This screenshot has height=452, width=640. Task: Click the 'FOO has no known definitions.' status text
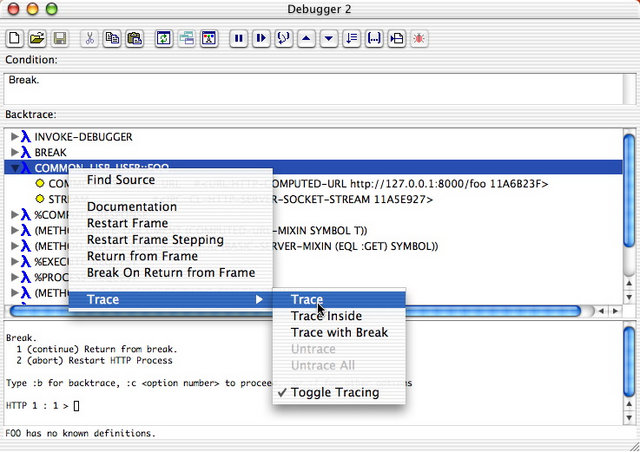pos(80,433)
